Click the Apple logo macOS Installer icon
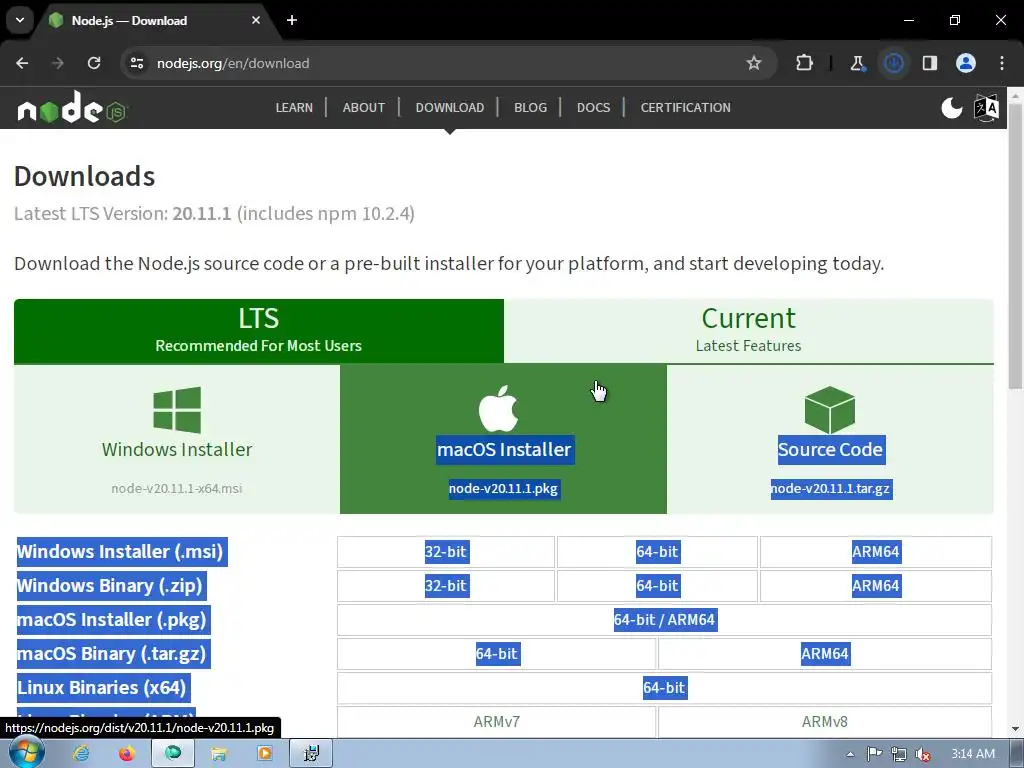1024x768 pixels. tap(498, 409)
